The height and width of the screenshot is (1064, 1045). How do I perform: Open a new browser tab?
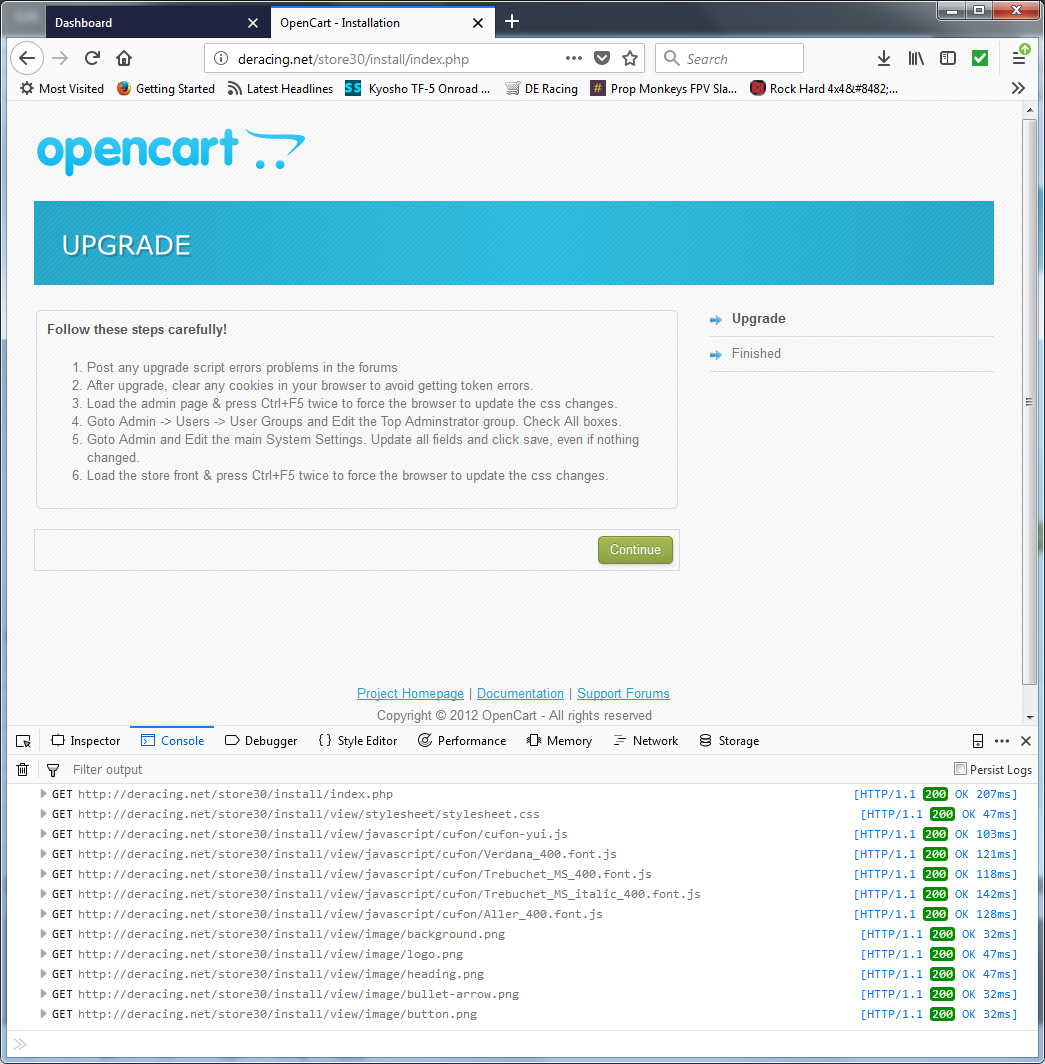pyautogui.click(x=512, y=22)
